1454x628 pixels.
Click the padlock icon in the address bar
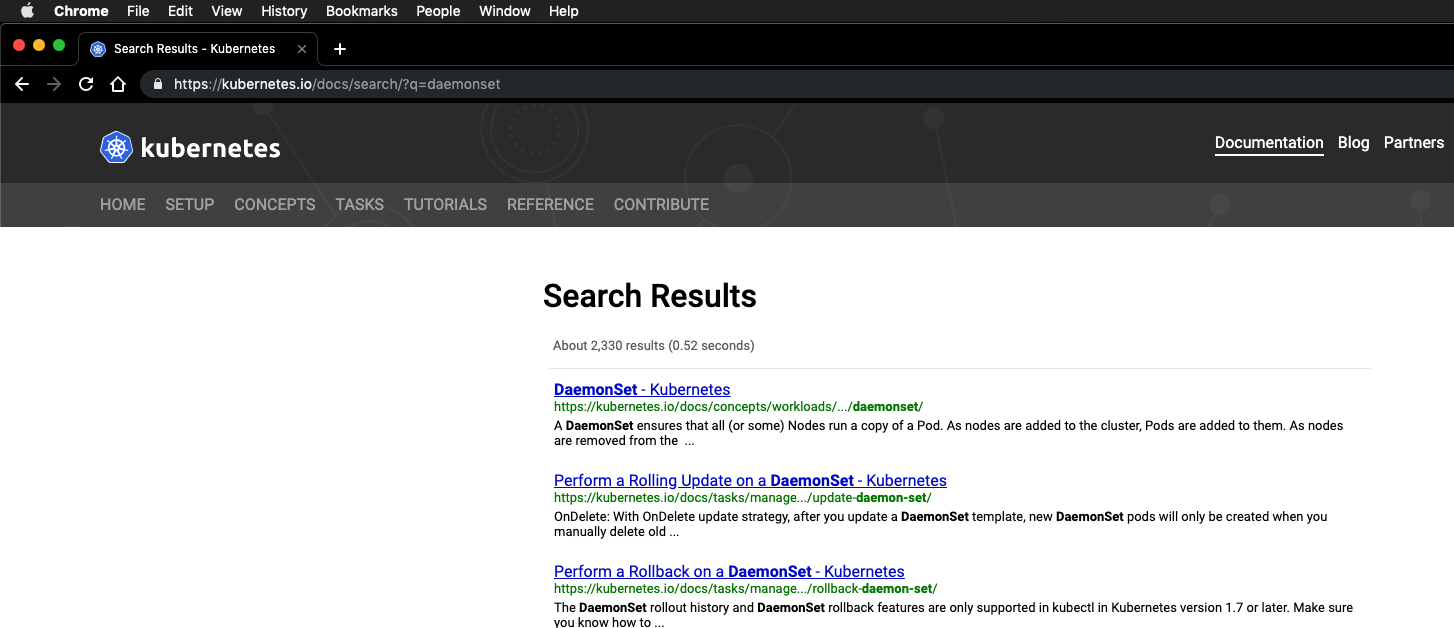(156, 84)
